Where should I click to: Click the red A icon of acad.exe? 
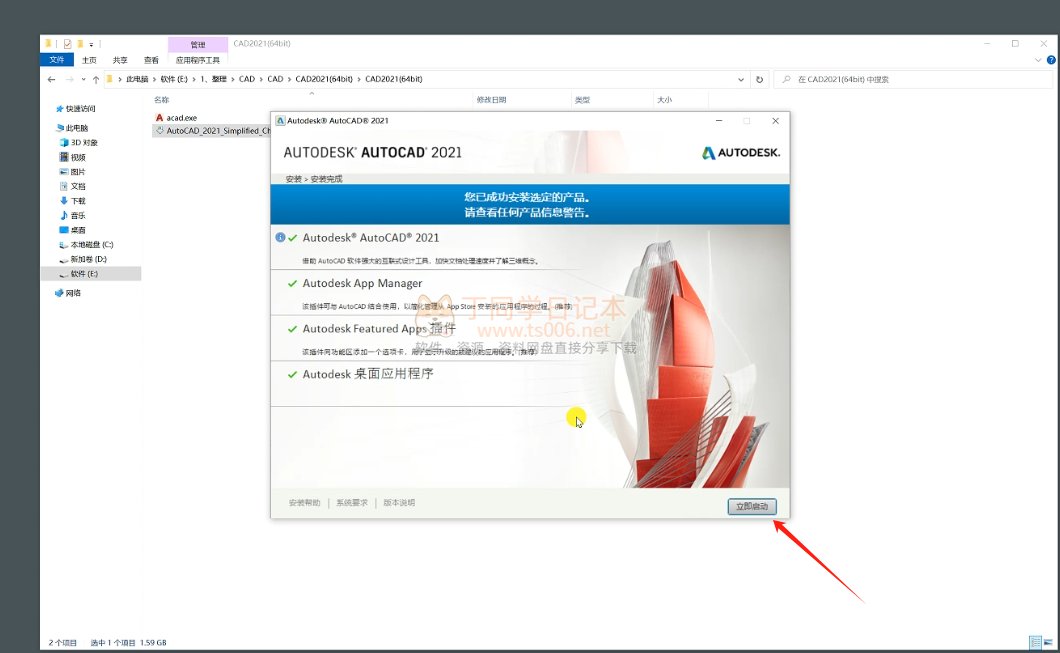pos(160,118)
